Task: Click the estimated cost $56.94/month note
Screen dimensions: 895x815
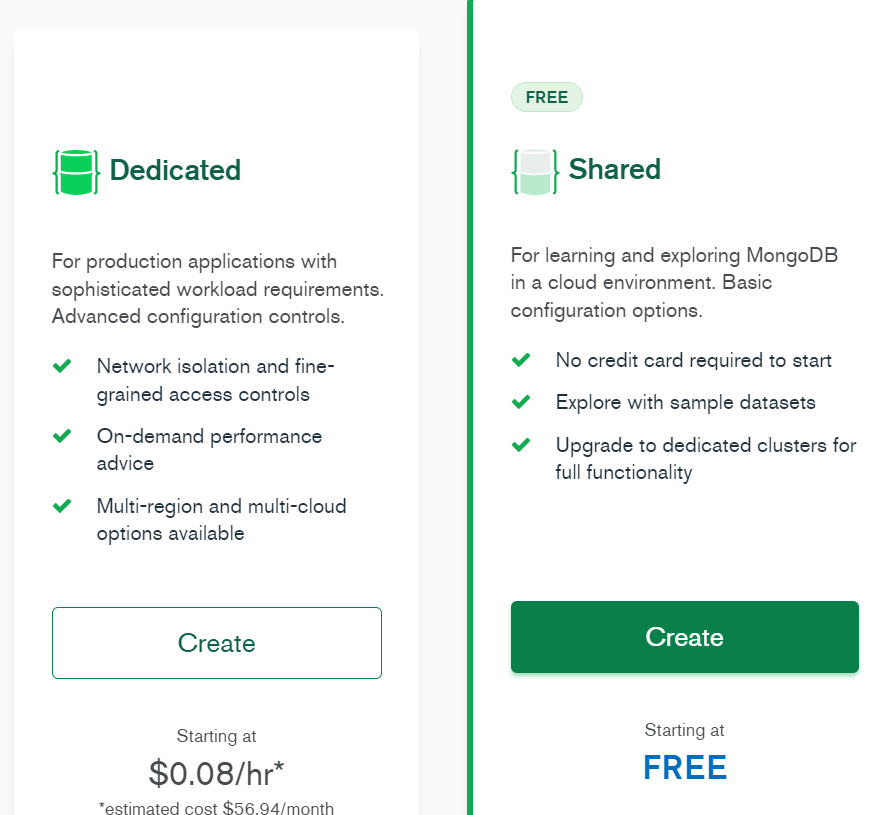Action: [x=216, y=807]
